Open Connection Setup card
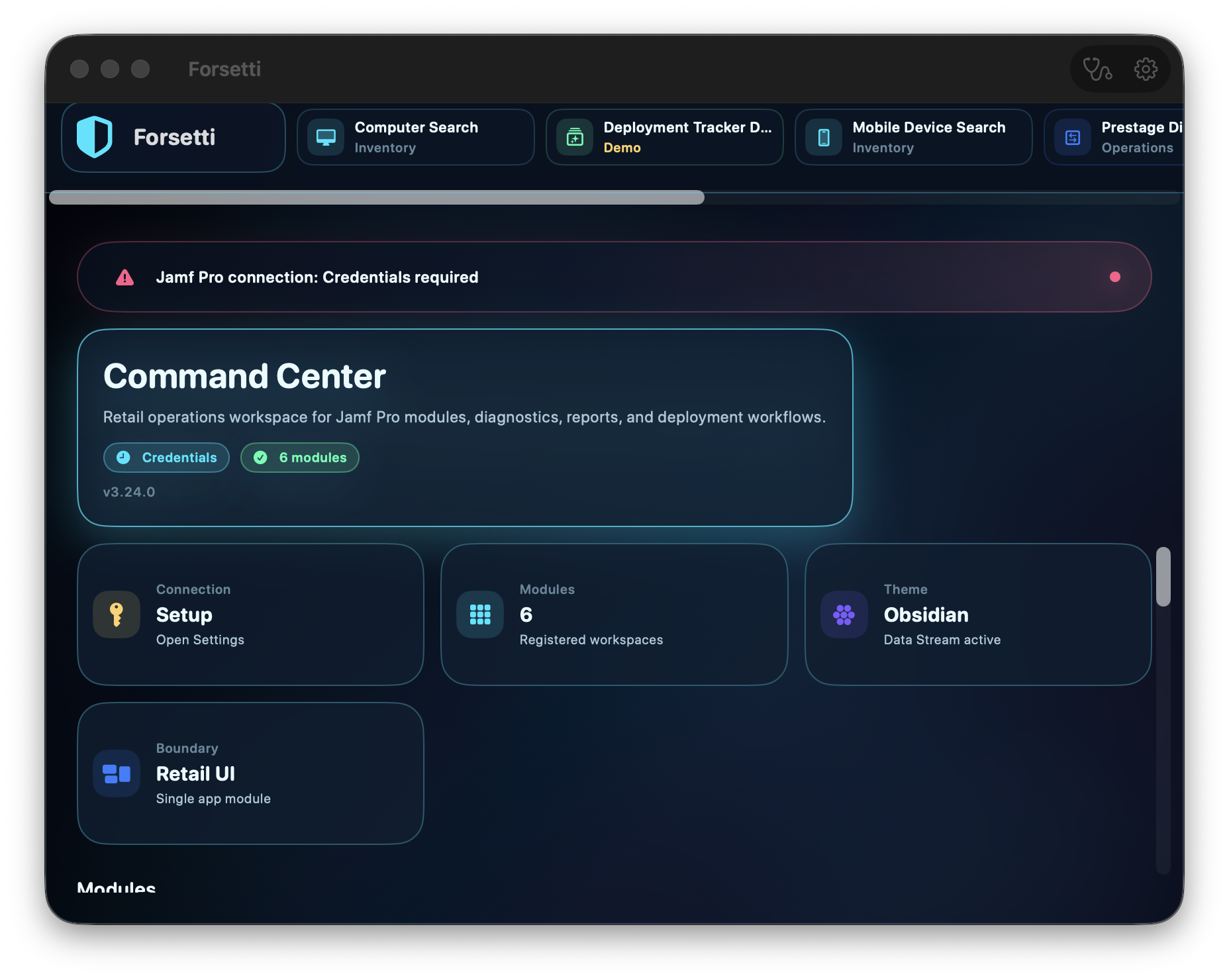 click(250, 614)
